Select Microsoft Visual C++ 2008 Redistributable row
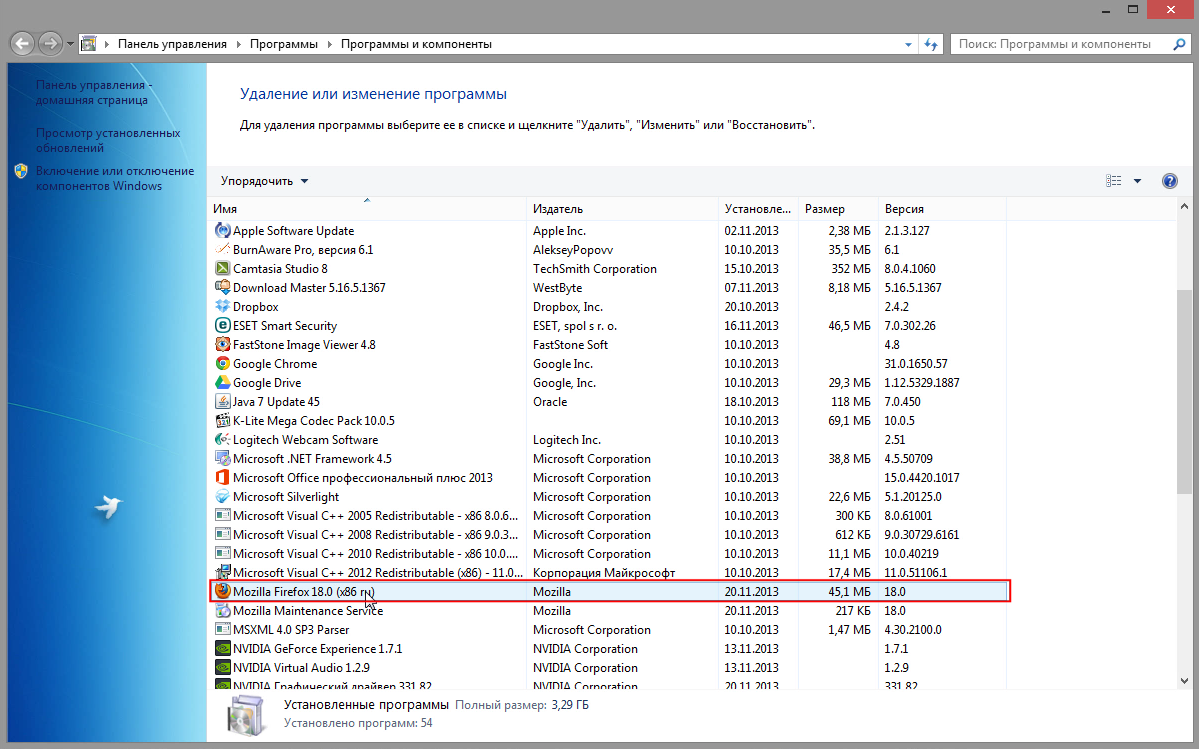The height and width of the screenshot is (749, 1199). coord(609,535)
